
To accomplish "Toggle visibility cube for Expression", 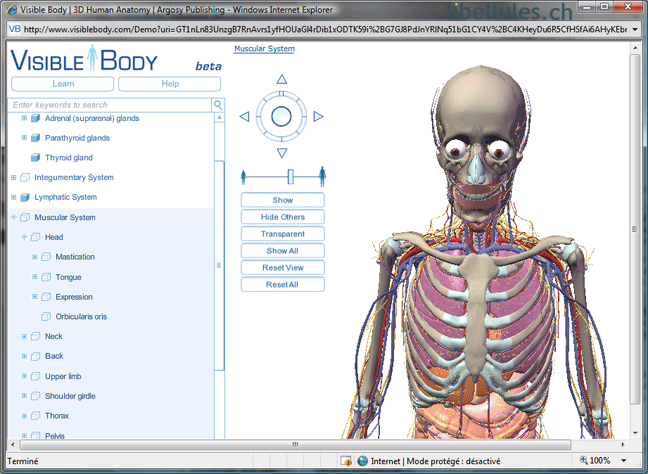I will pos(46,297).
